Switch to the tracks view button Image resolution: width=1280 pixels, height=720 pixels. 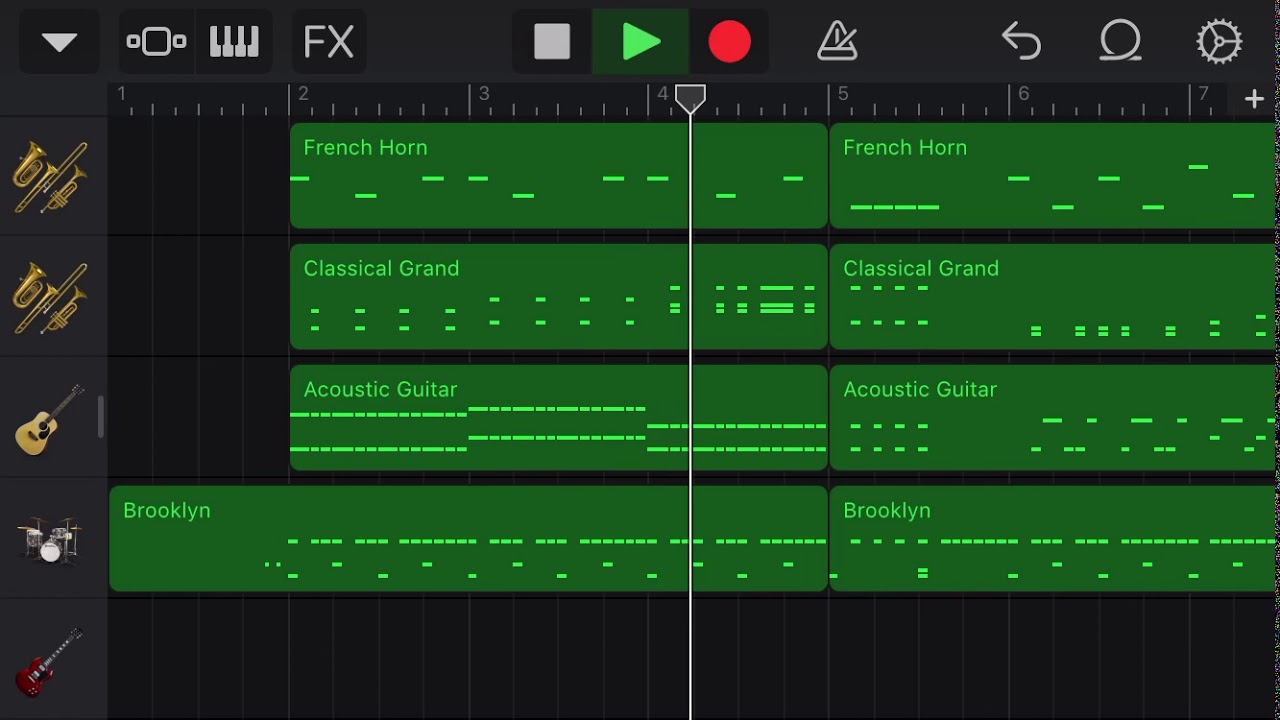click(156, 42)
